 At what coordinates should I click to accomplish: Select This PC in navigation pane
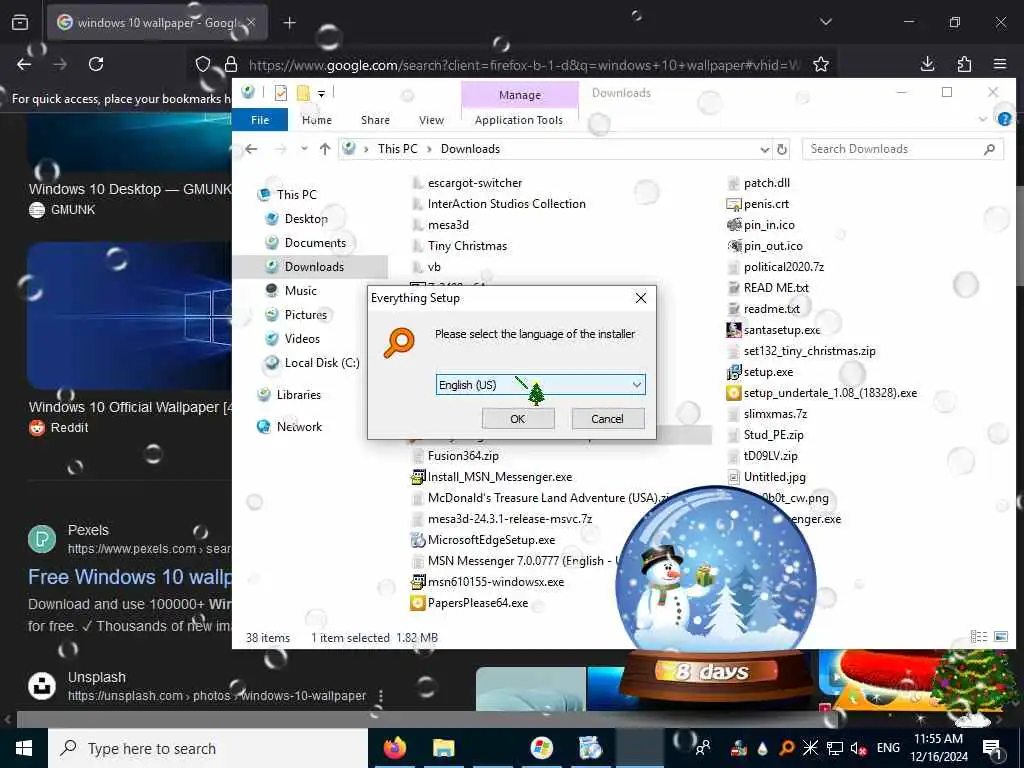click(296, 195)
